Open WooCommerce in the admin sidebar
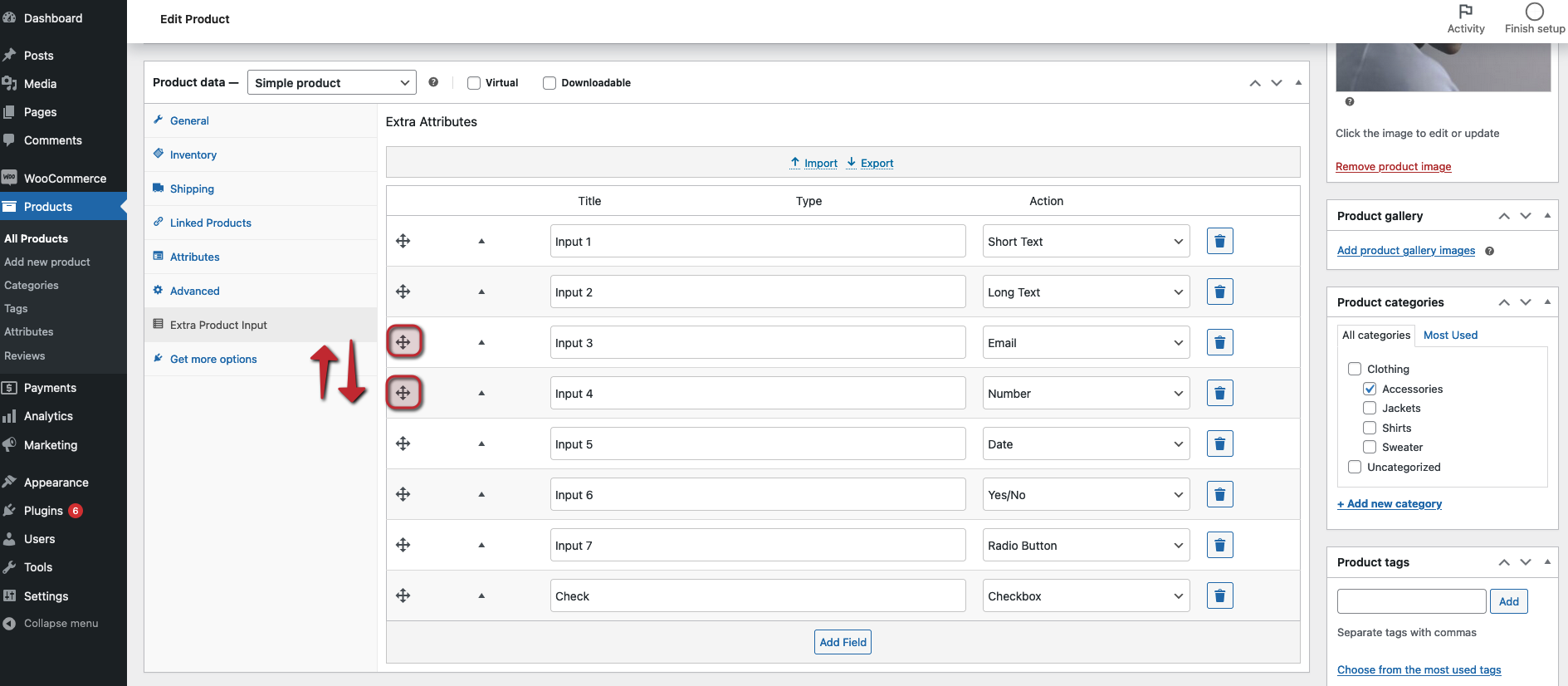 pos(65,179)
